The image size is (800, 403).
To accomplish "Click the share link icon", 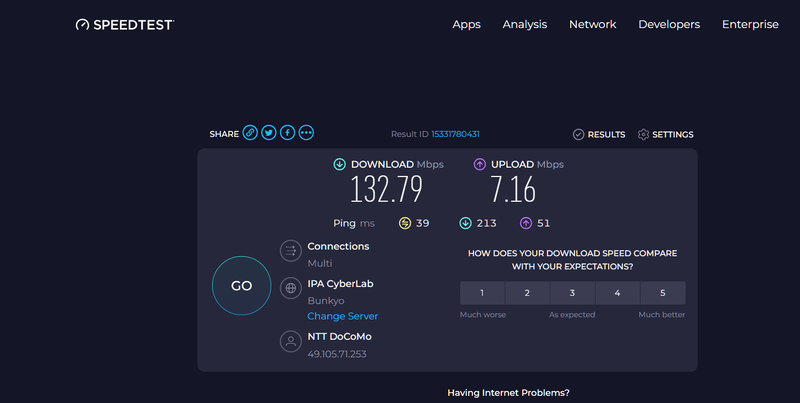I will 250,133.
